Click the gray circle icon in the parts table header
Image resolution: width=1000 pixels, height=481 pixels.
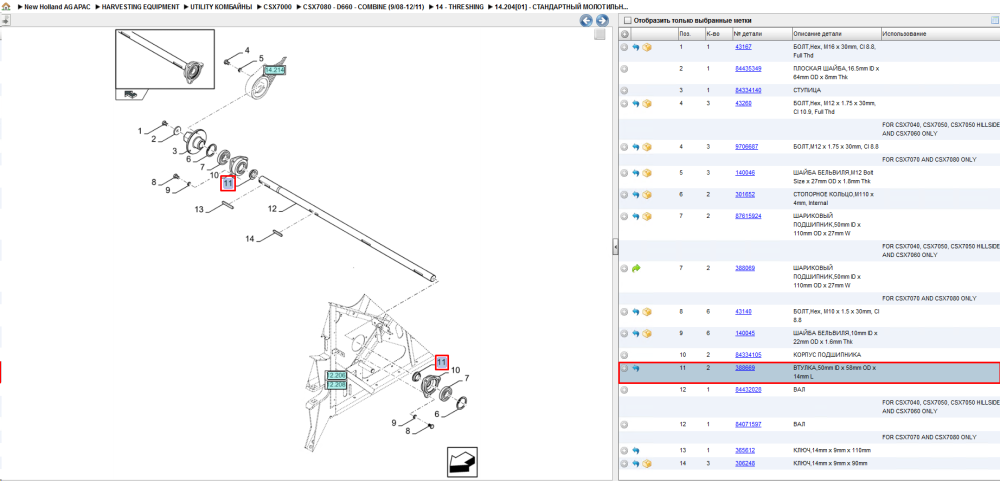[625, 34]
